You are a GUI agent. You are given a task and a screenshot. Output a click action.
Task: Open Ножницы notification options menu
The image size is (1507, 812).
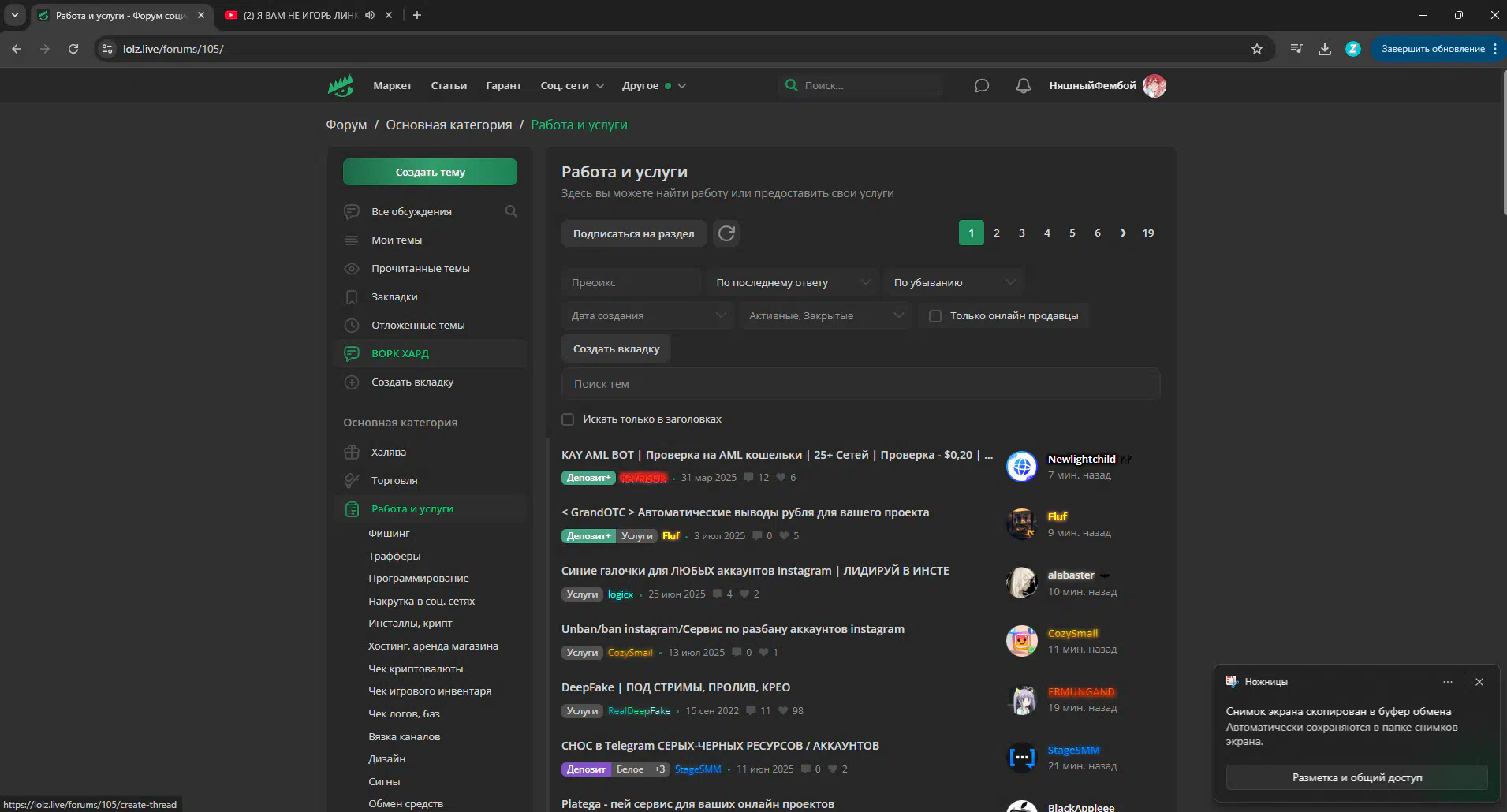tap(1448, 682)
